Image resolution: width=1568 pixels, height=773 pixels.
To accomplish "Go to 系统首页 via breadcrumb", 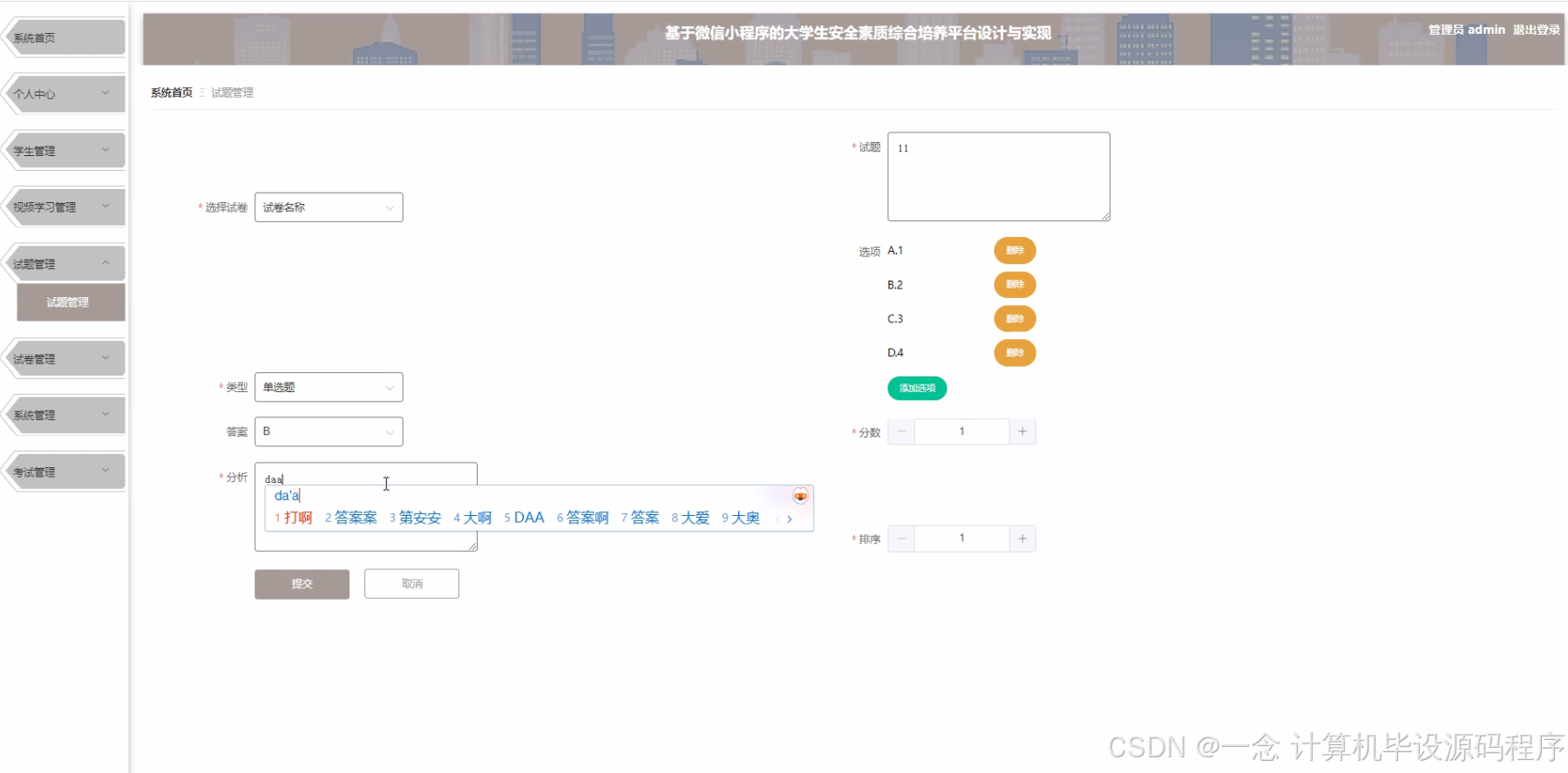I will [172, 92].
